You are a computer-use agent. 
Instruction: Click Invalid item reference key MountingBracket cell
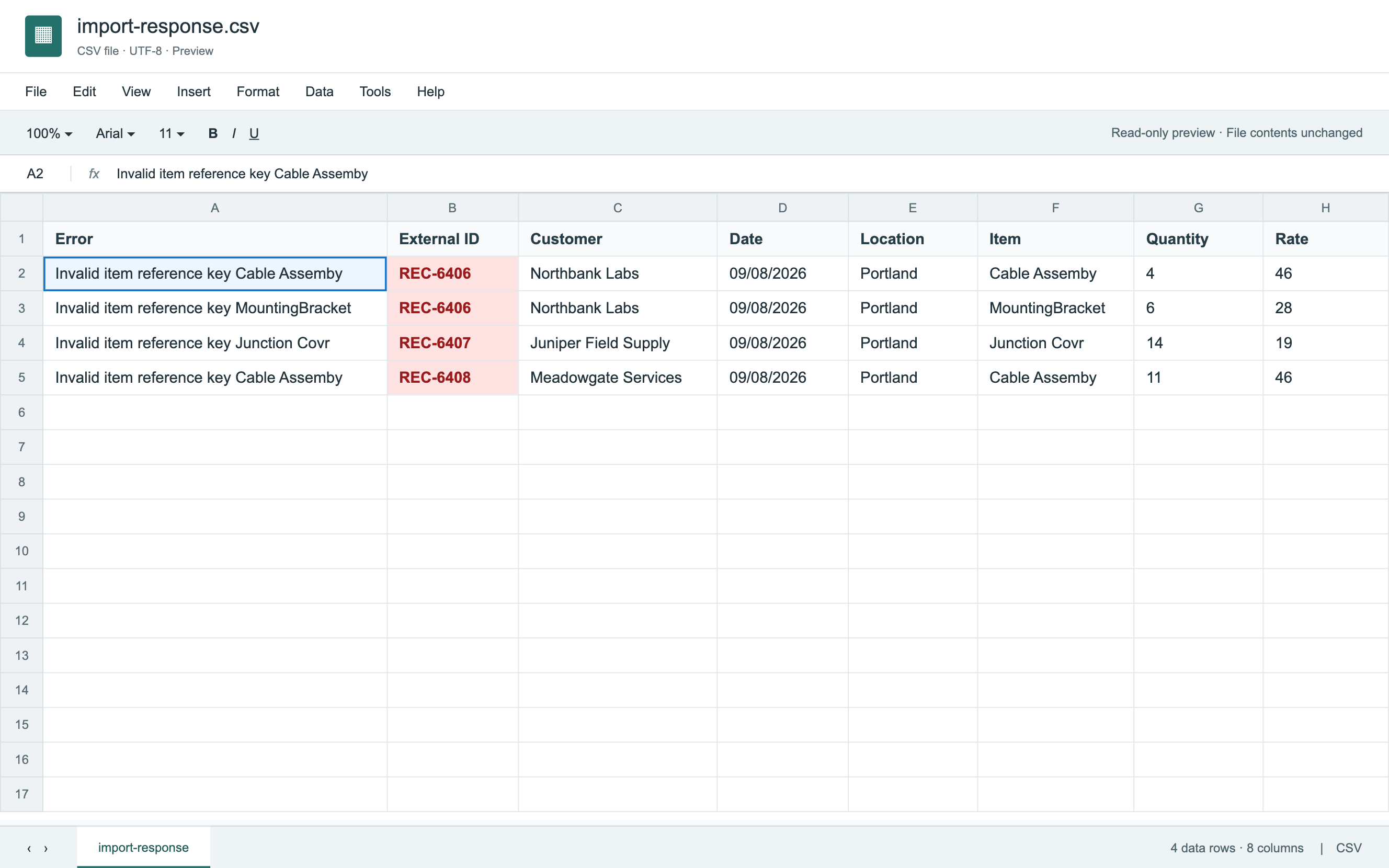[214, 309]
